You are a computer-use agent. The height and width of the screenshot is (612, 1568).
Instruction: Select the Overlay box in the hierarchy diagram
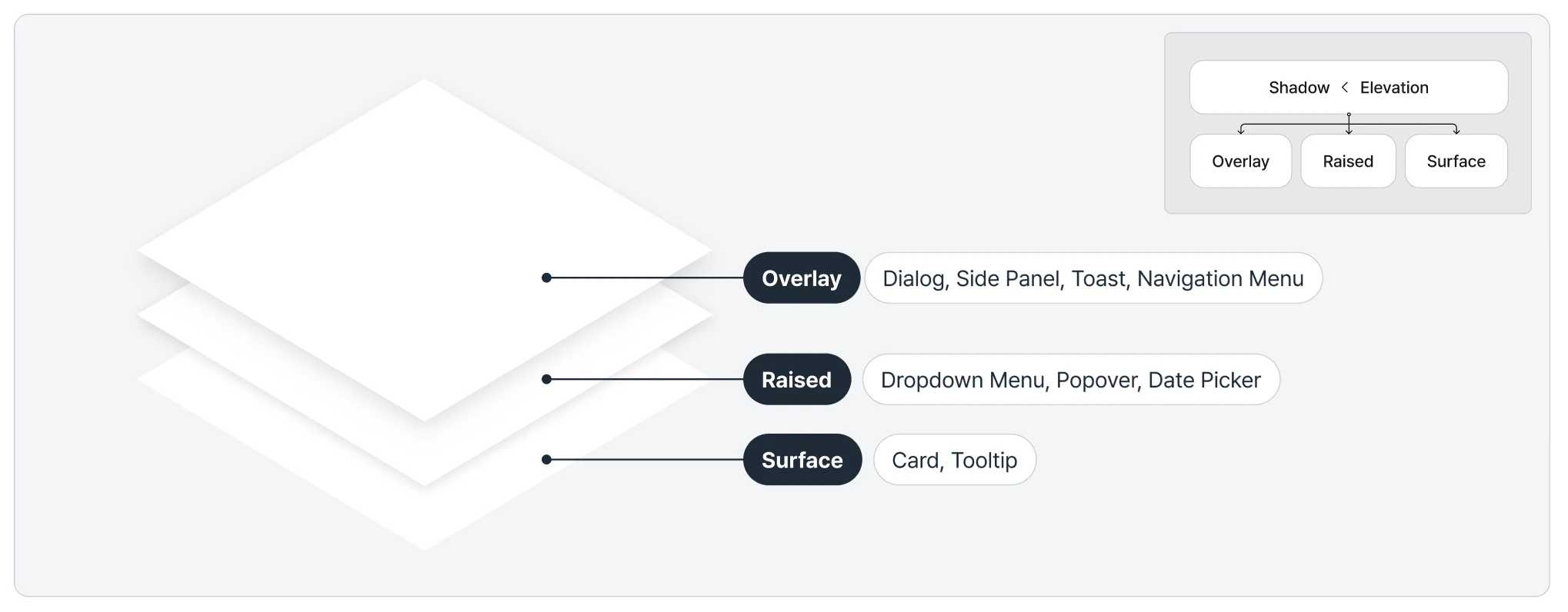point(1240,161)
